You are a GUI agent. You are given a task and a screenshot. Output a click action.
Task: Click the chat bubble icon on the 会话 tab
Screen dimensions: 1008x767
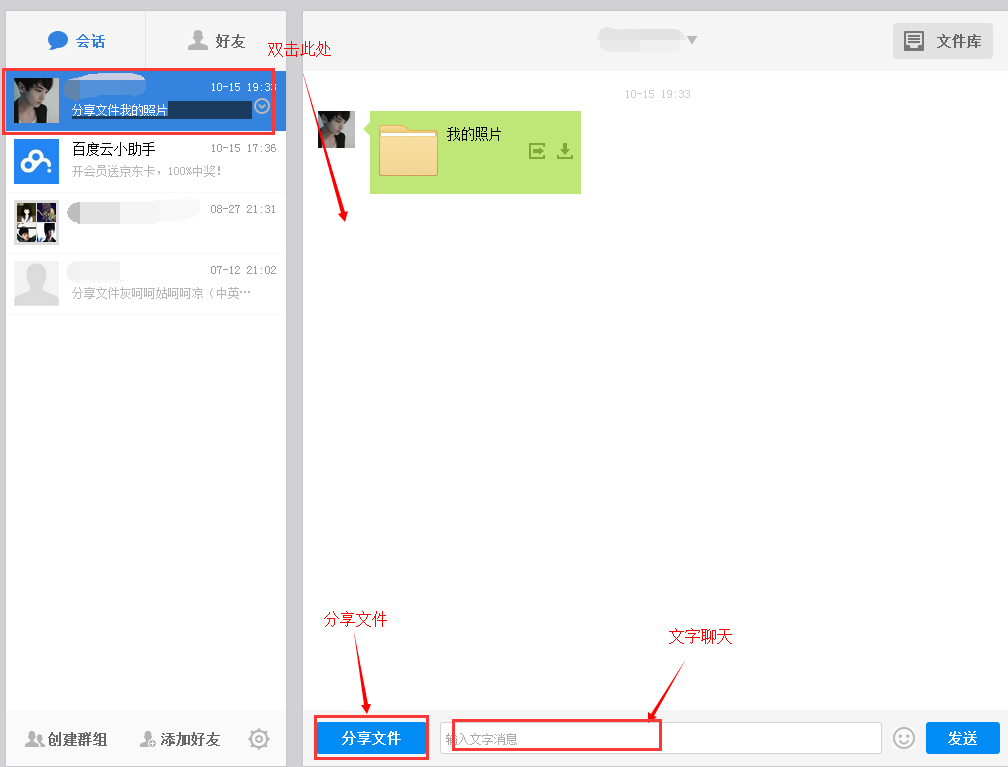(57, 40)
